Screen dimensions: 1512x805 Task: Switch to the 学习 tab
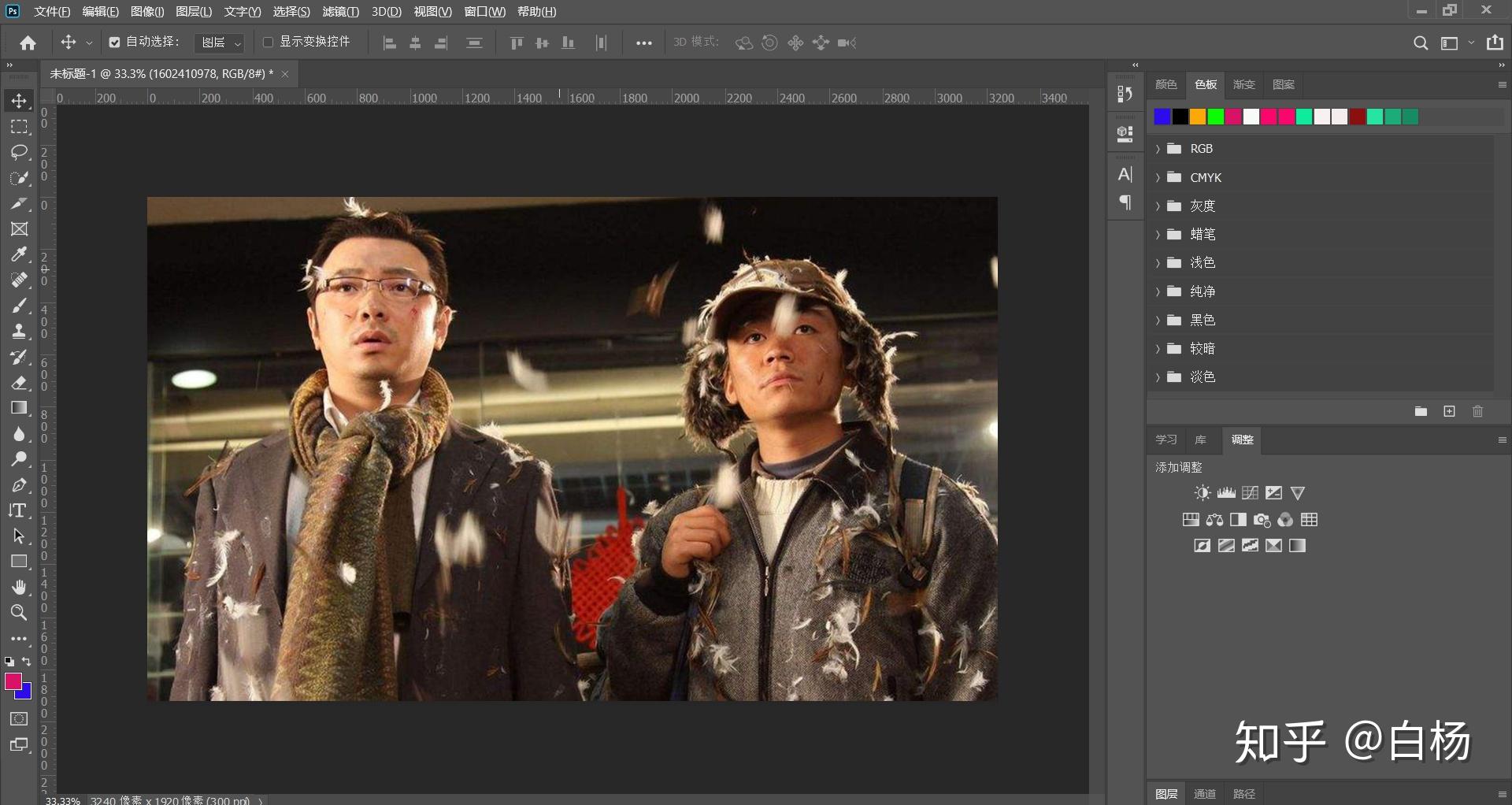click(x=1166, y=440)
